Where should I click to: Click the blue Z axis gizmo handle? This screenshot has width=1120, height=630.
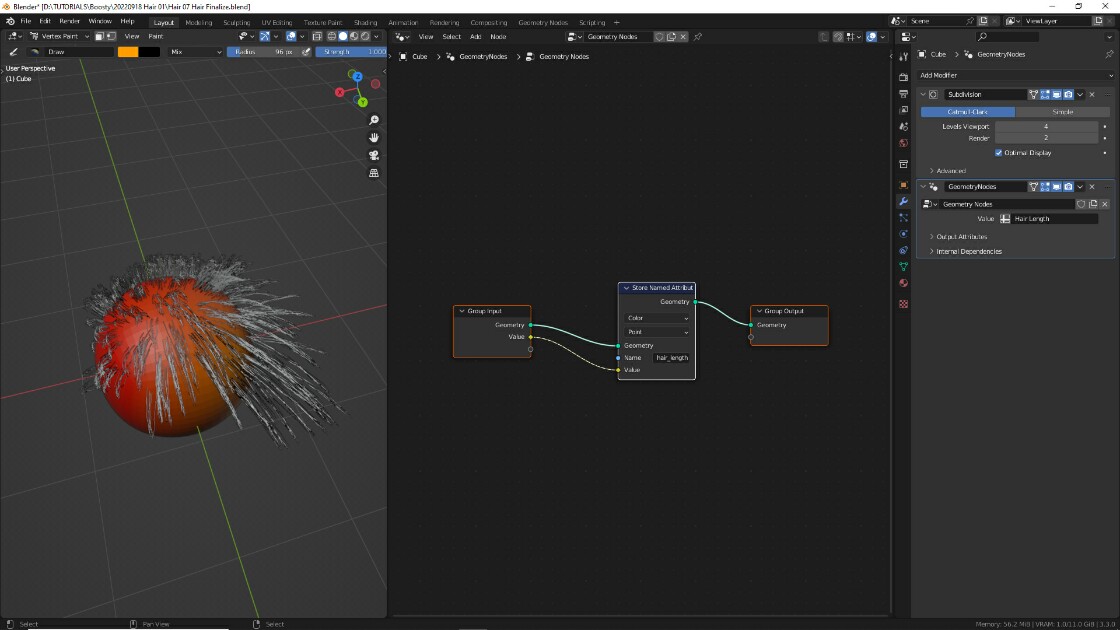click(x=357, y=76)
